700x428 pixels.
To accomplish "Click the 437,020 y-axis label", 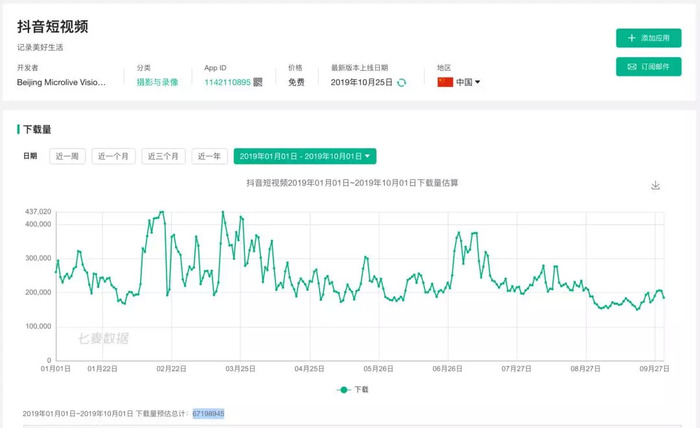I will (38, 212).
